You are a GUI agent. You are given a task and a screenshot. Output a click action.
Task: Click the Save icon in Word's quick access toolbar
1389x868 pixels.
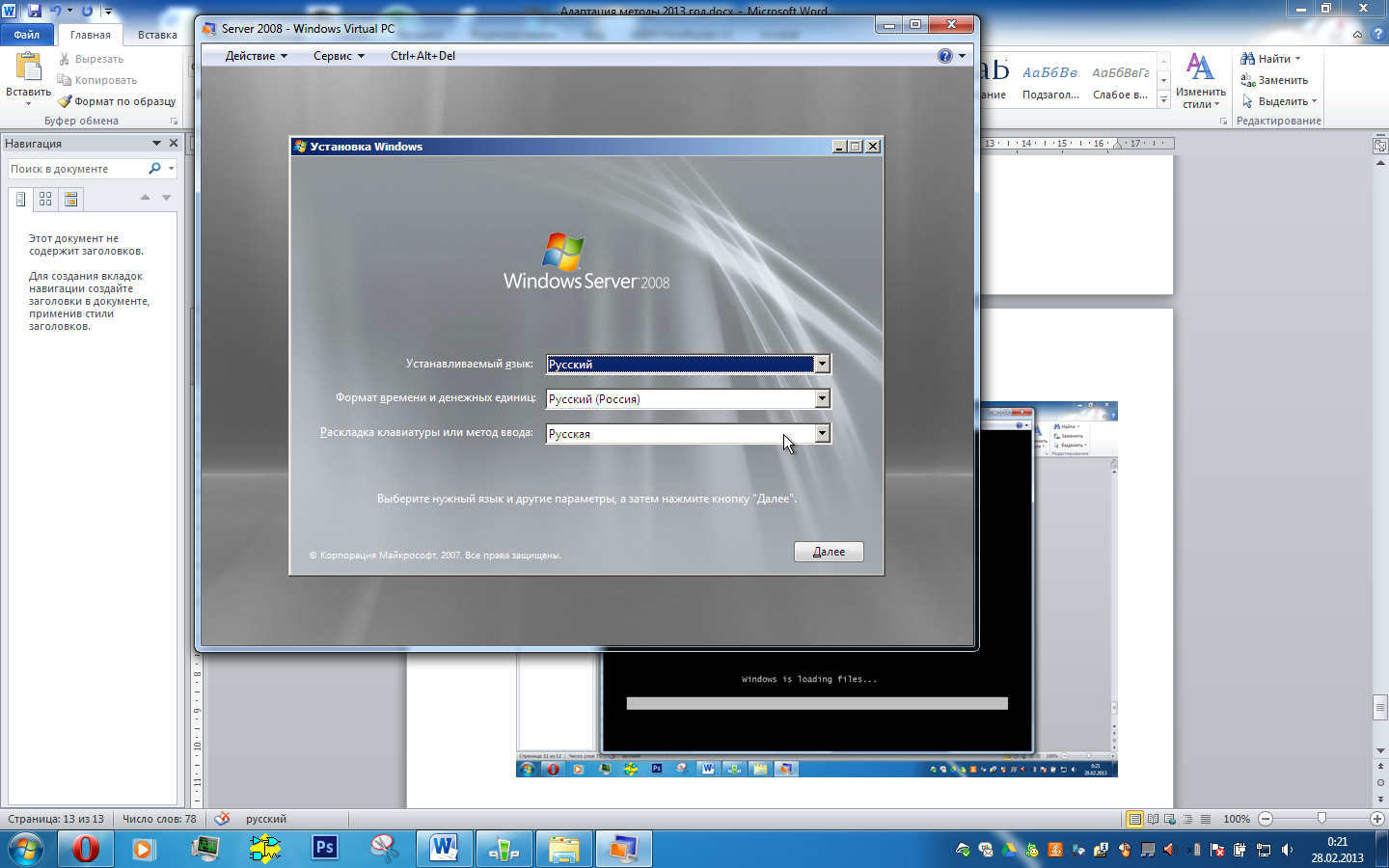point(34,11)
